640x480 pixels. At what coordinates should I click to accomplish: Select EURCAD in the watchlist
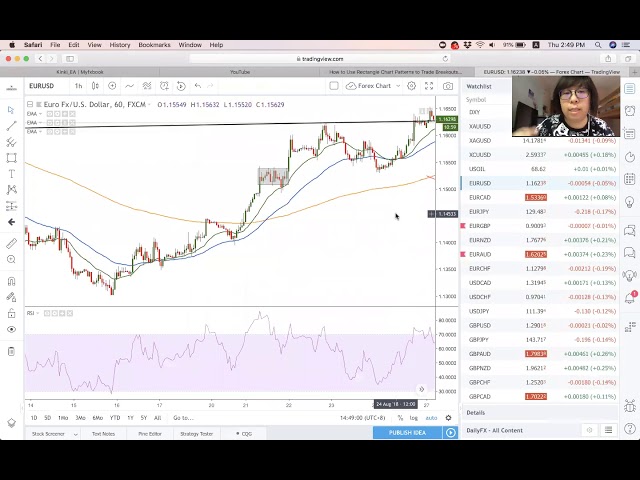click(480, 198)
